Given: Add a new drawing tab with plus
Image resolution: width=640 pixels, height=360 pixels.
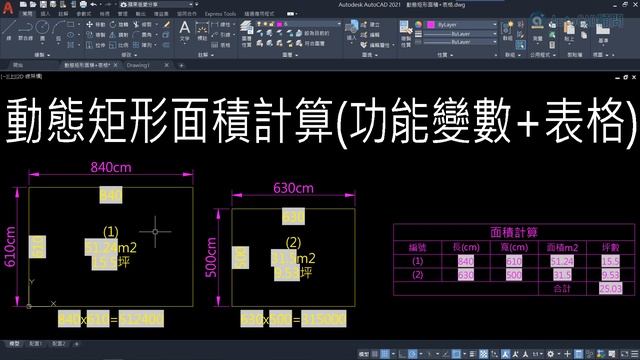Looking at the screenshot, I should (x=181, y=65).
